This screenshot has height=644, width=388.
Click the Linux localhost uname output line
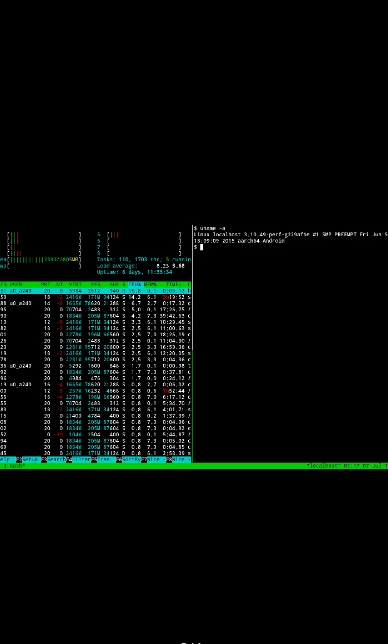291,235
